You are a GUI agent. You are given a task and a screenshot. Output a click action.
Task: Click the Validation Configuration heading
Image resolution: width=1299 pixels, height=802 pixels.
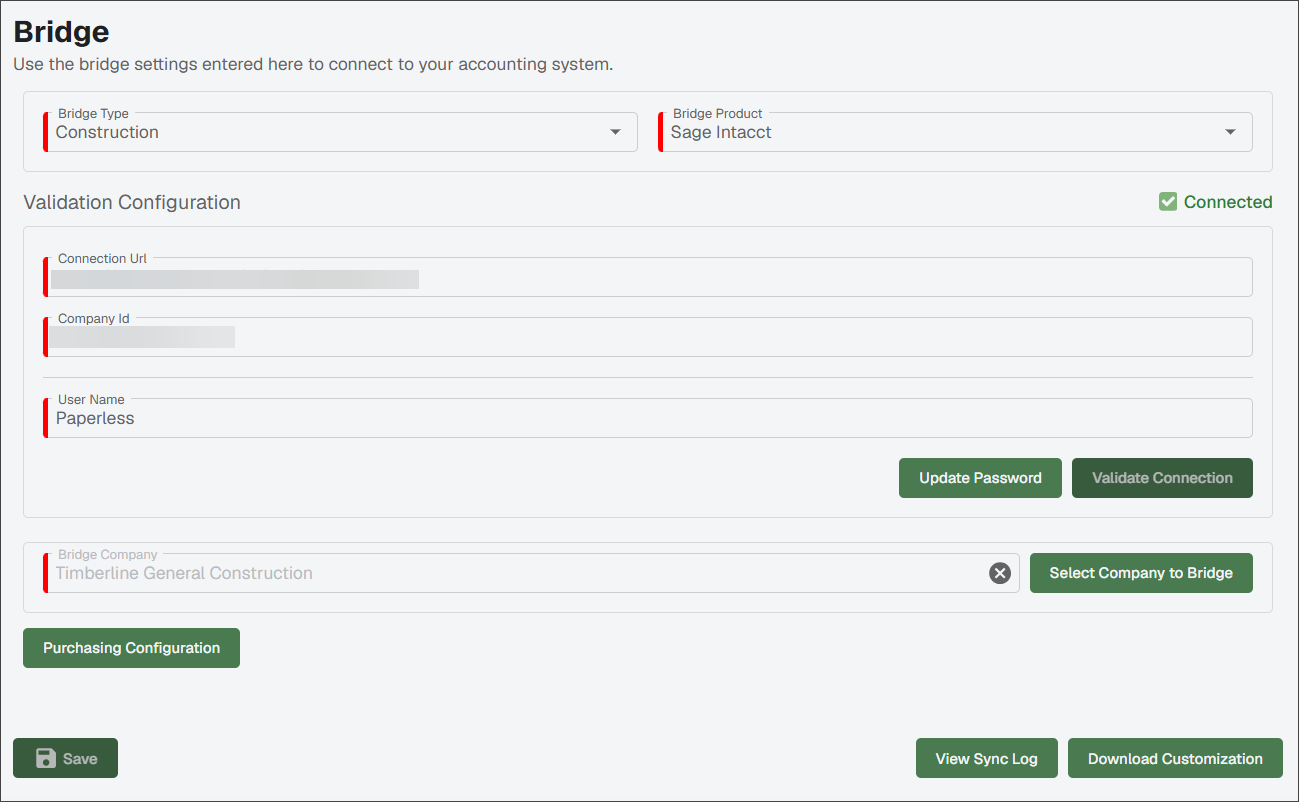(132, 202)
